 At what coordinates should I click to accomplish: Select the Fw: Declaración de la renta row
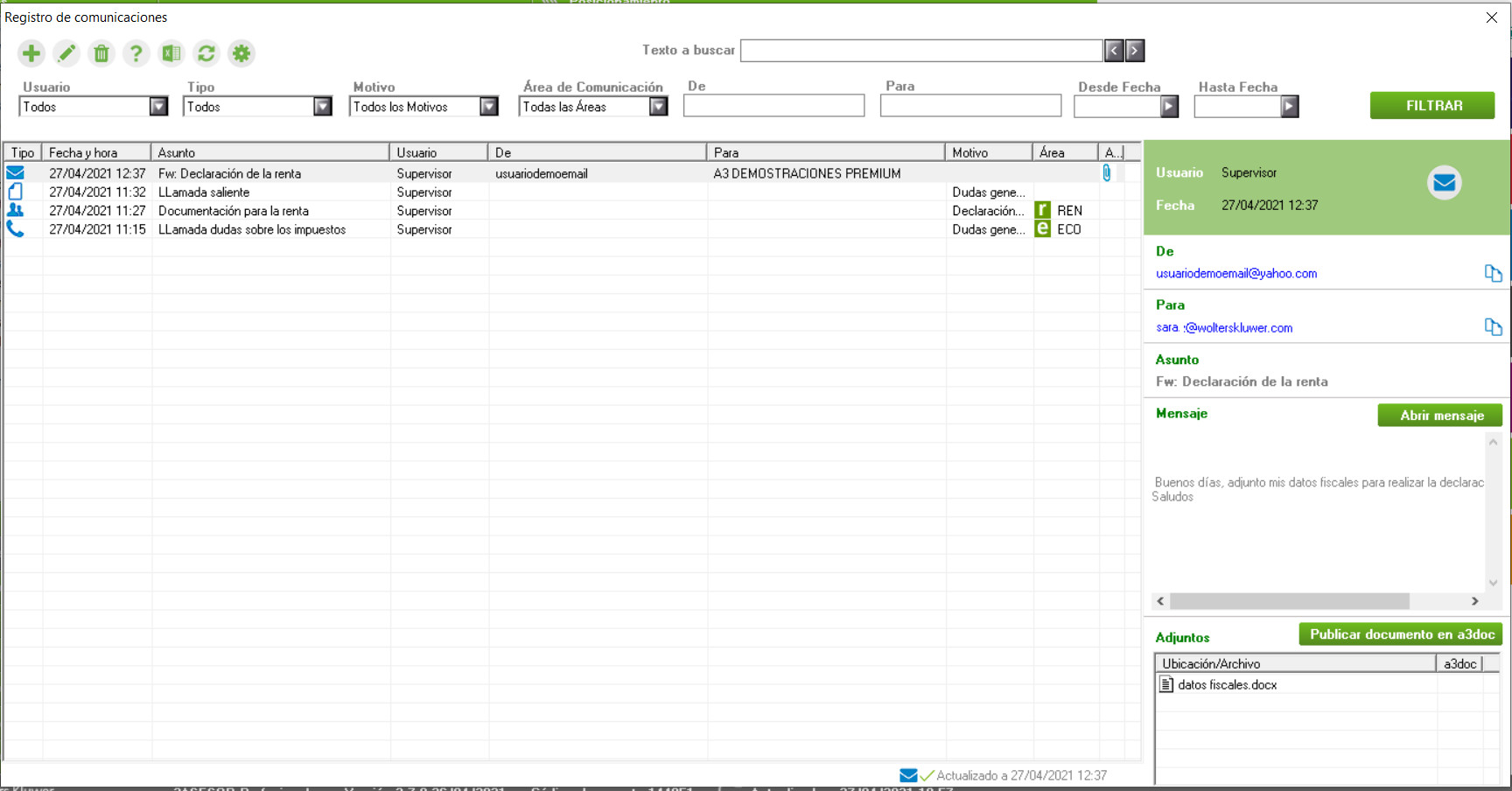coord(572,173)
